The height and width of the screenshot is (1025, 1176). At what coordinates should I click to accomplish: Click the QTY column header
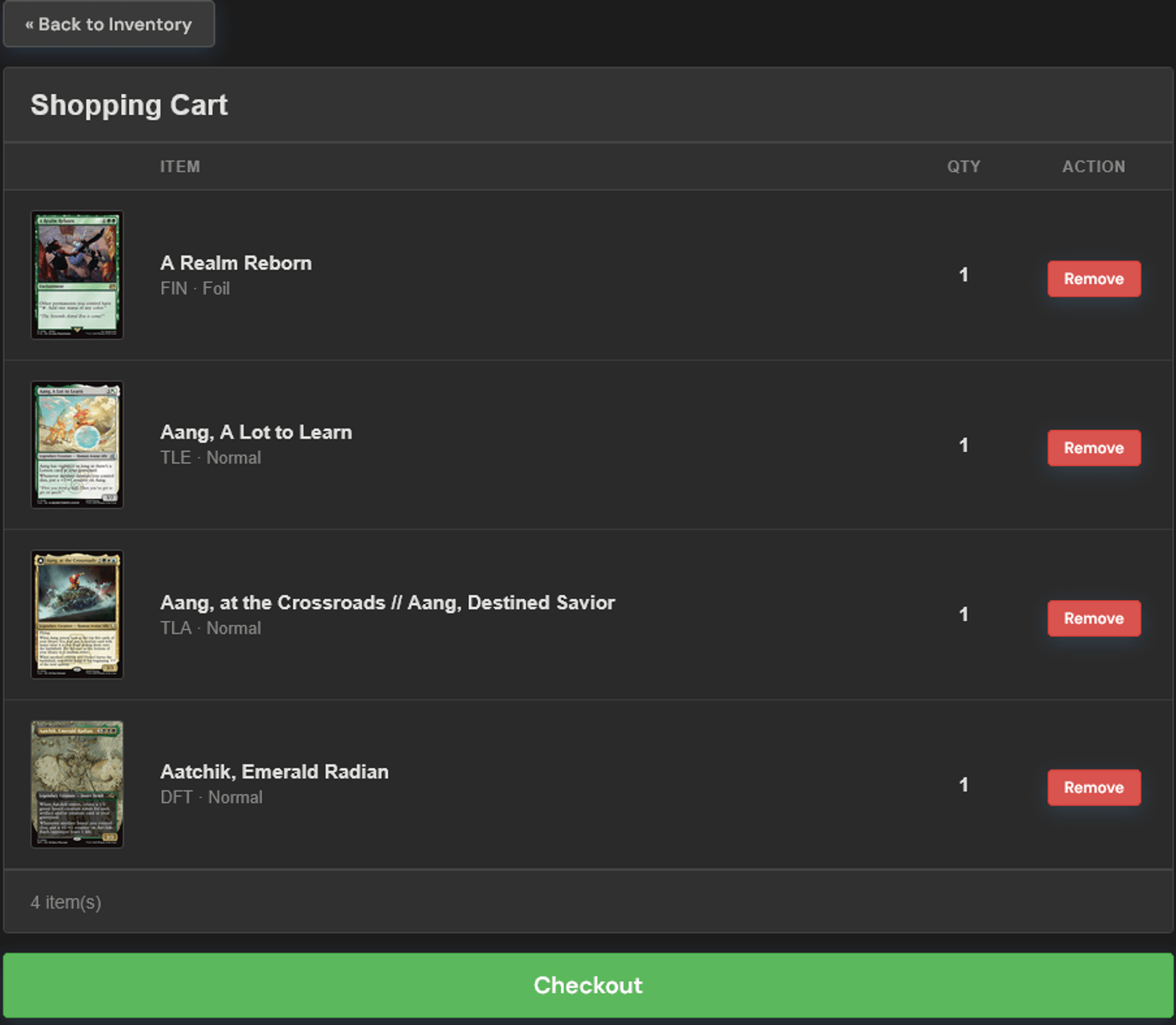coord(963,166)
